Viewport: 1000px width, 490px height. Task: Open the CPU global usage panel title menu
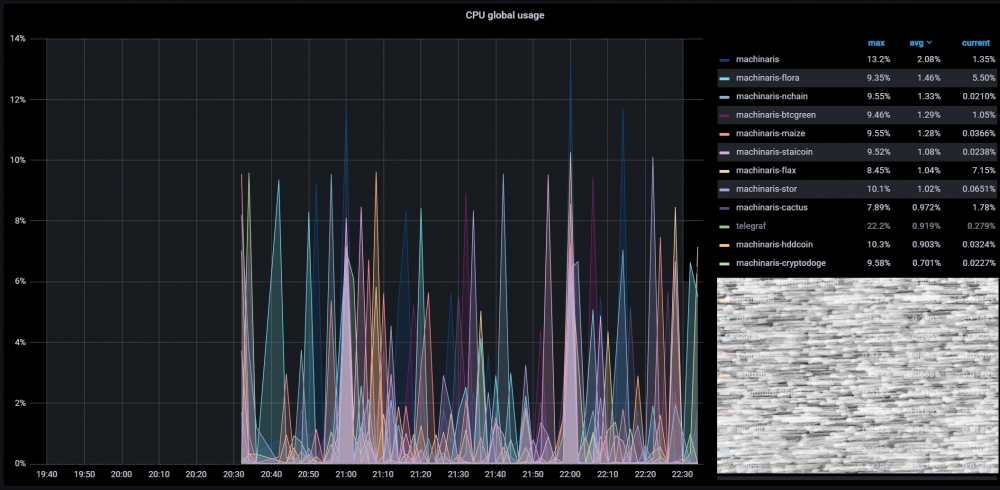point(504,15)
